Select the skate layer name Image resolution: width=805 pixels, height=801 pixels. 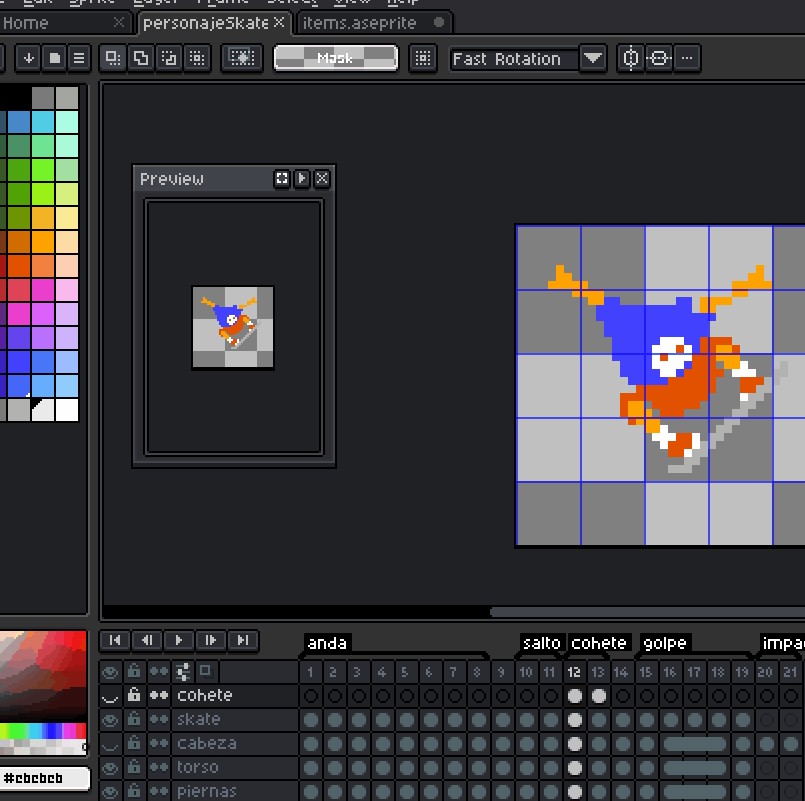click(199, 719)
